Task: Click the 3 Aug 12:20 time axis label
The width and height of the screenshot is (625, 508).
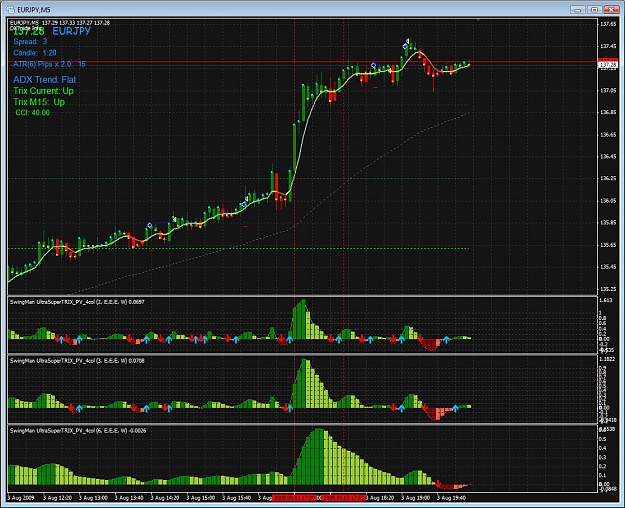Action: click(58, 498)
